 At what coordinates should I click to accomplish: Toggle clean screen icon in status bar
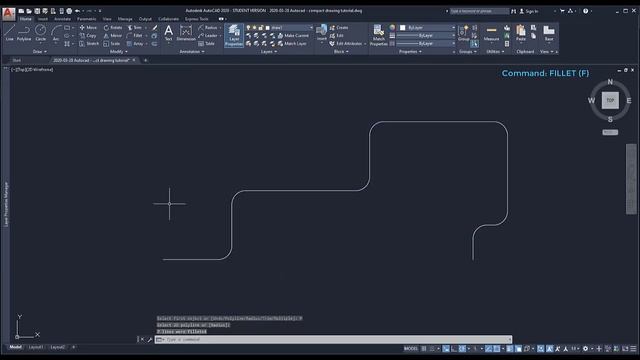[625, 349]
